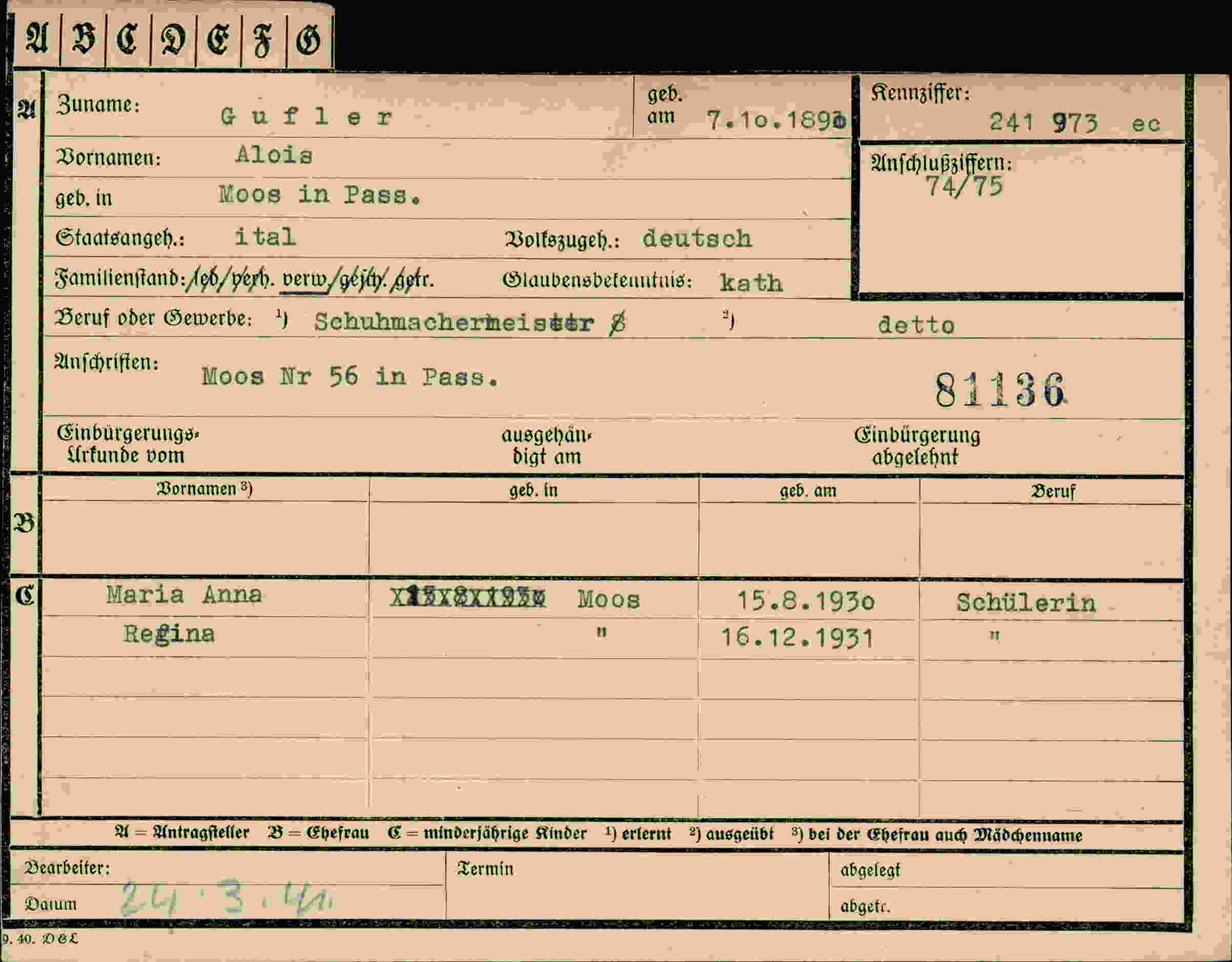Screen dimensions: 1232x962
Task: Click the stamped number '81136'
Action: [1001, 390]
